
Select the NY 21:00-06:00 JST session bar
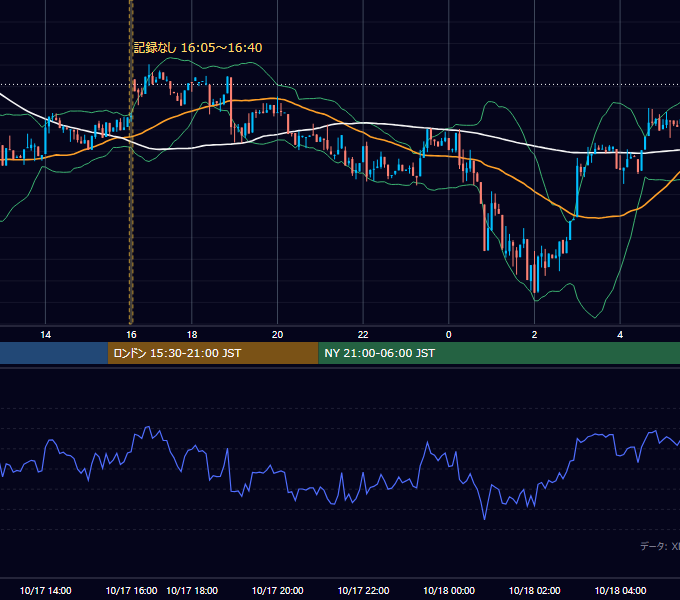click(499, 353)
